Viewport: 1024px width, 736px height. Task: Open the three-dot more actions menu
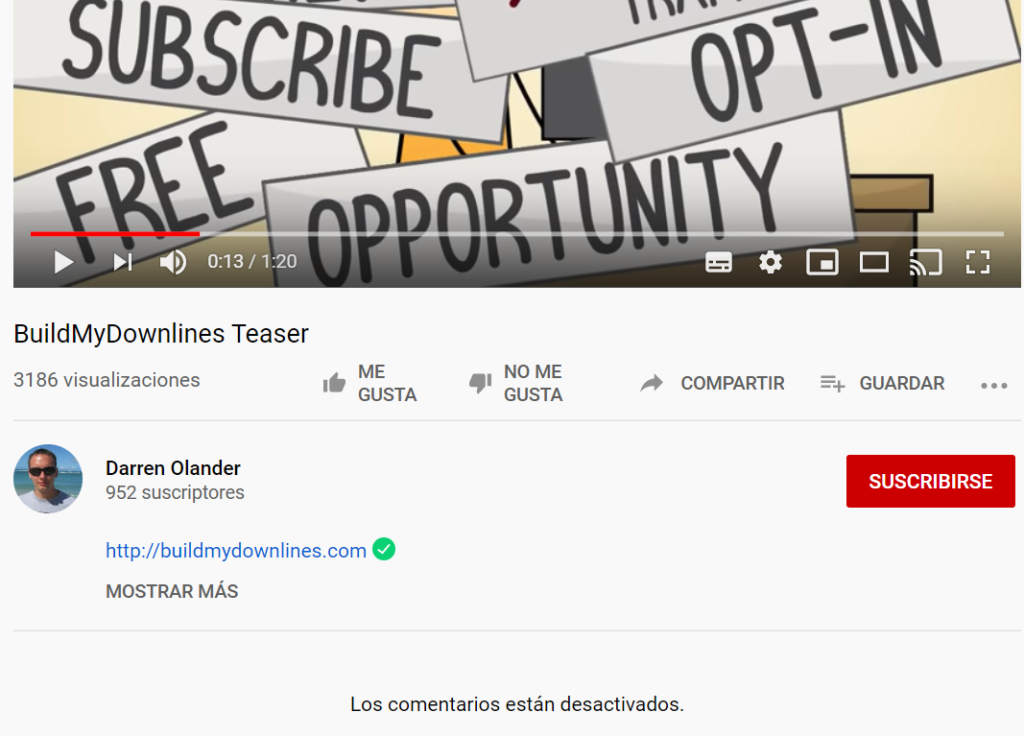[x=994, y=385]
